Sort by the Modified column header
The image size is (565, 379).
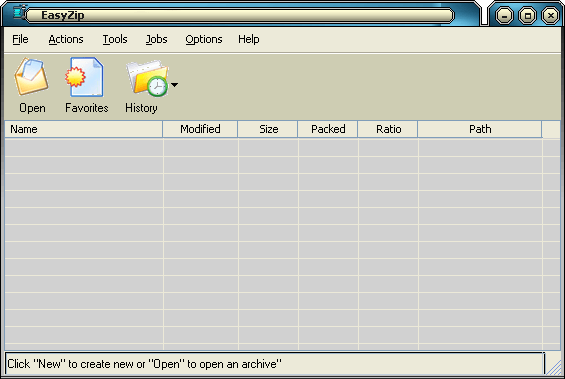(x=200, y=129)
